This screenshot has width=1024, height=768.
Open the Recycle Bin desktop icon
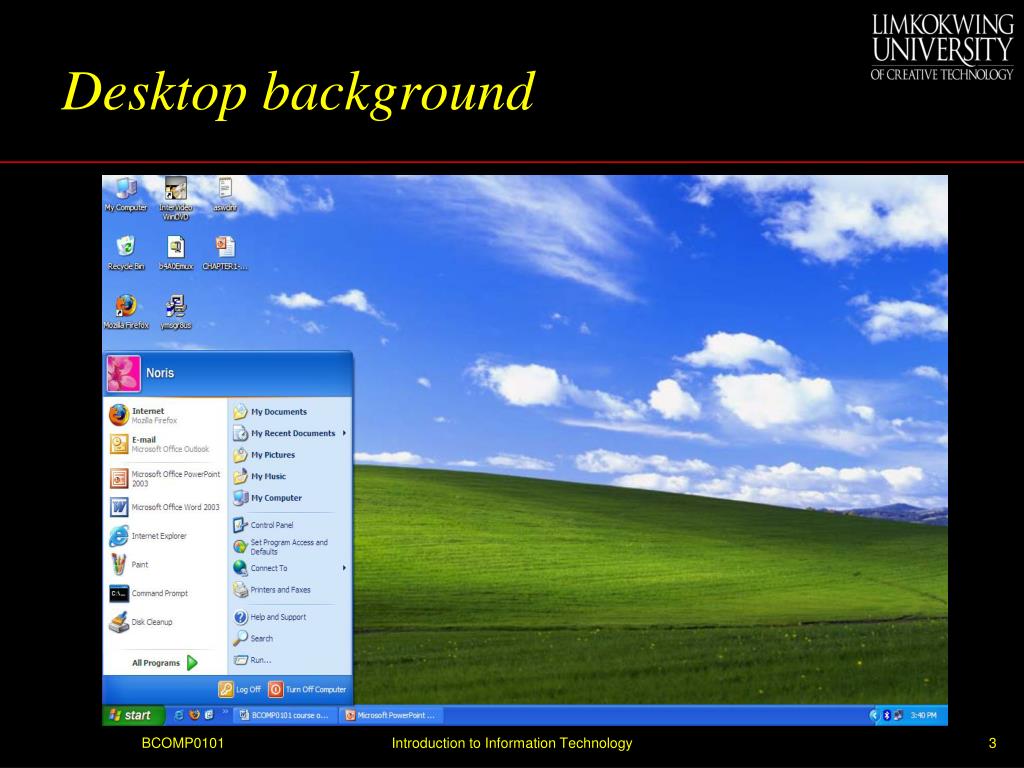click(125, 253)
